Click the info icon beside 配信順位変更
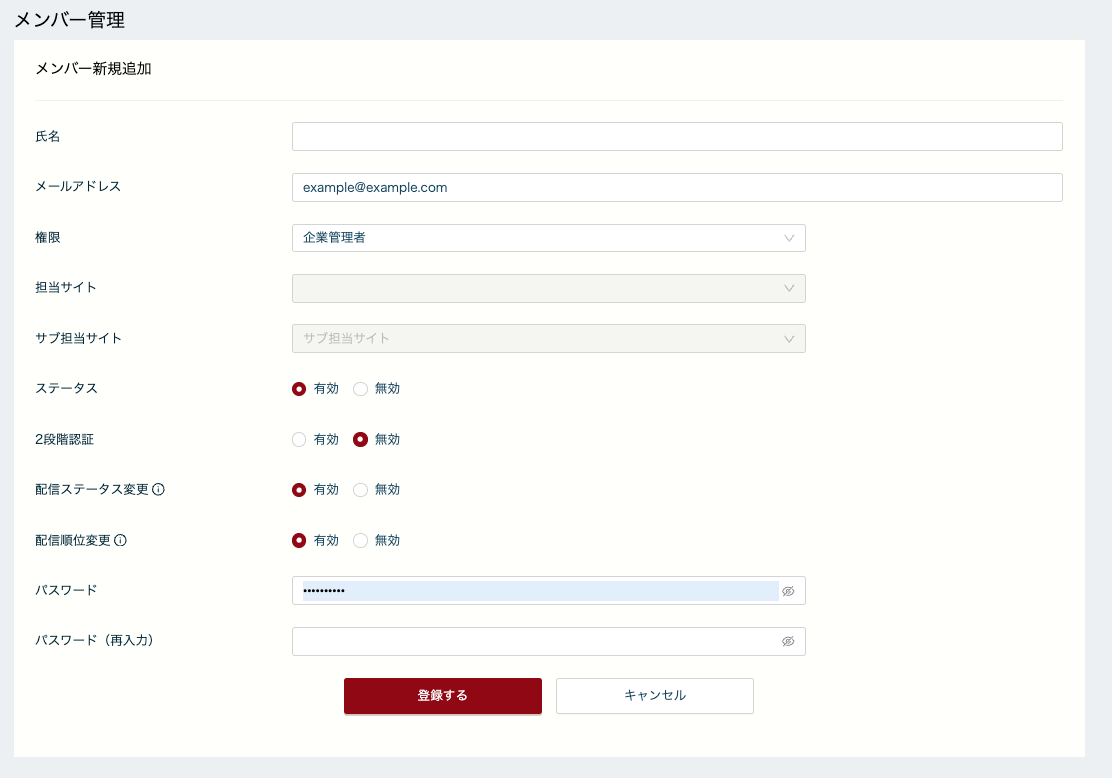1112x778 pixels. click(121, 540)
